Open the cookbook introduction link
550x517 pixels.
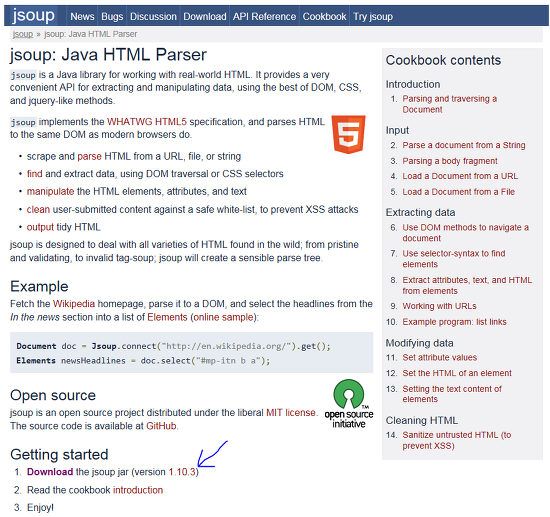coord(138,490)
